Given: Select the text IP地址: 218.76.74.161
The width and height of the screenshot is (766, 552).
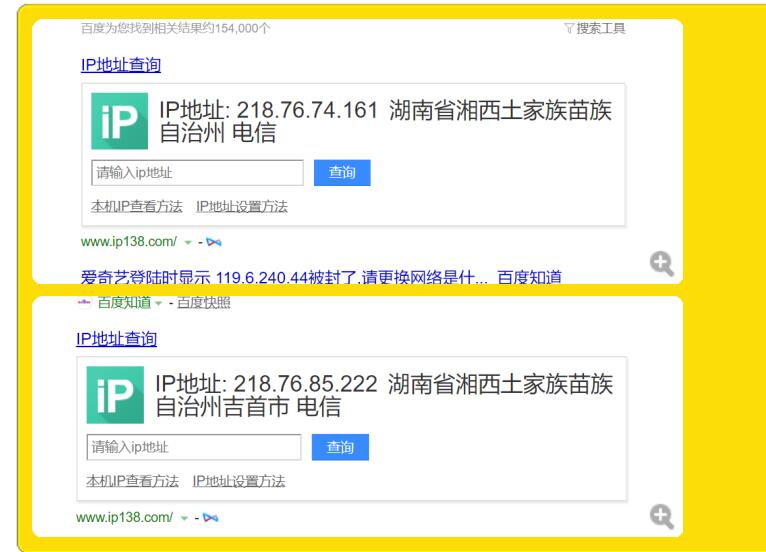Looking at the screenshot, I should click(x=269, y=110).
